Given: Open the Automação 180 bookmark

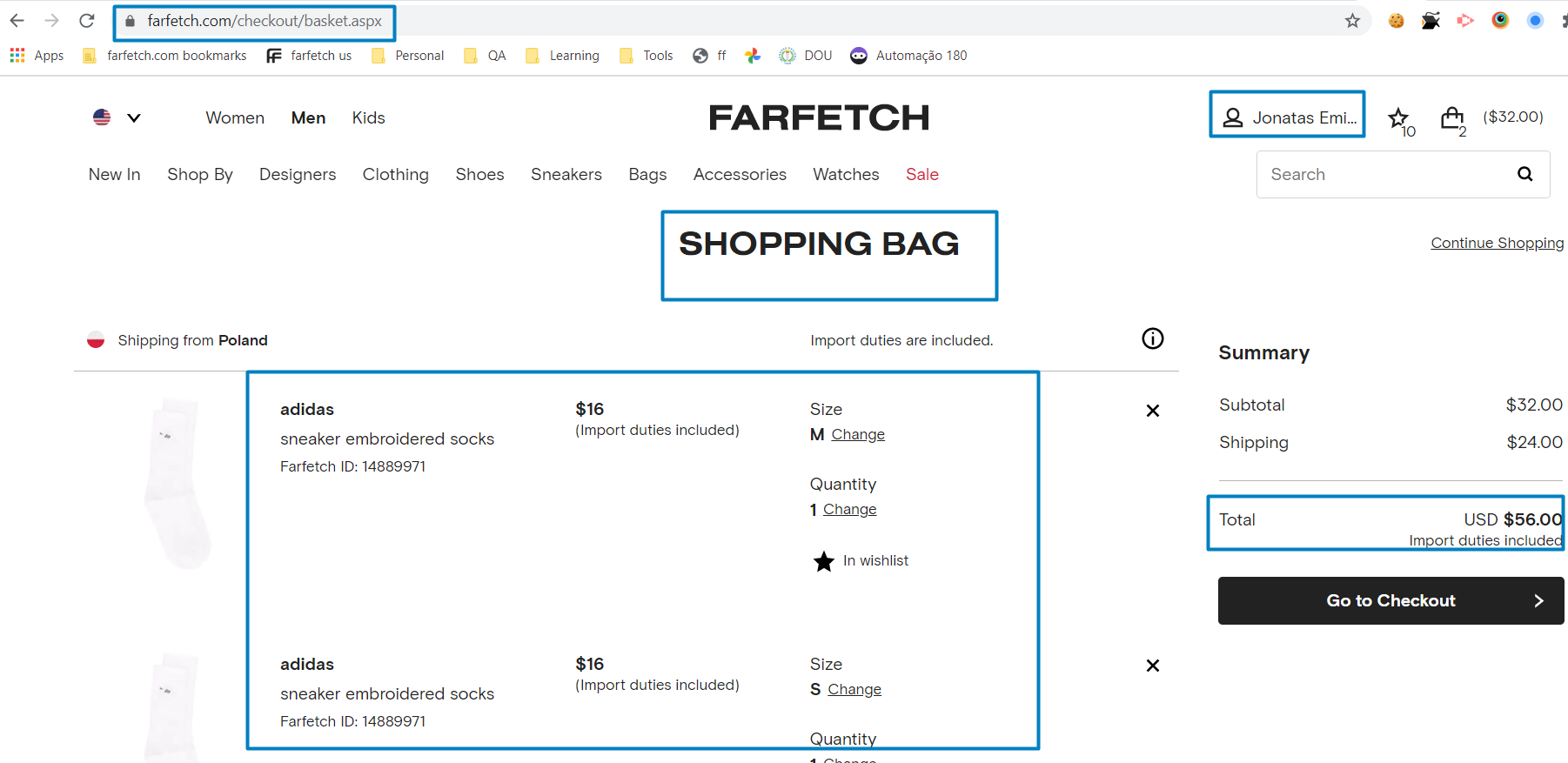Looking at the screenshot, I should [x=908, y=56].
